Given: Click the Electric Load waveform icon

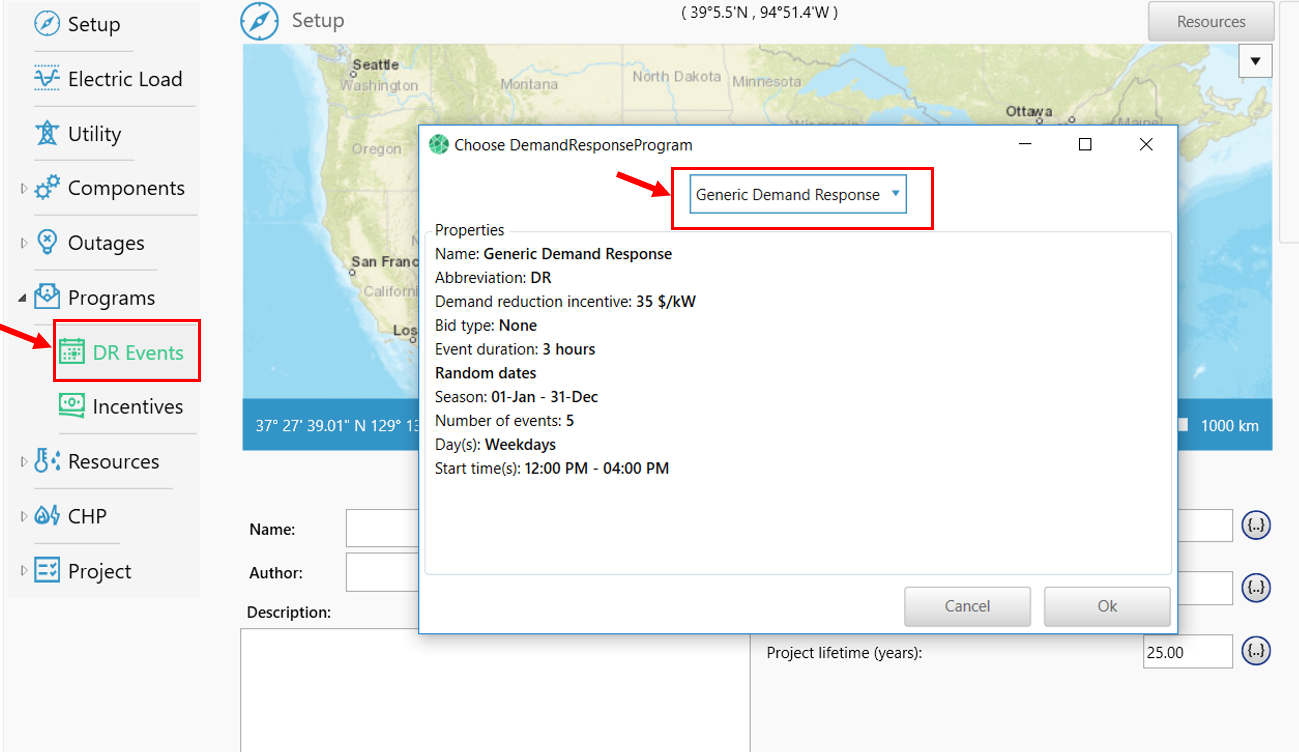Looking at the screenshot, I should pyautogui.click(x=47, y=79).
